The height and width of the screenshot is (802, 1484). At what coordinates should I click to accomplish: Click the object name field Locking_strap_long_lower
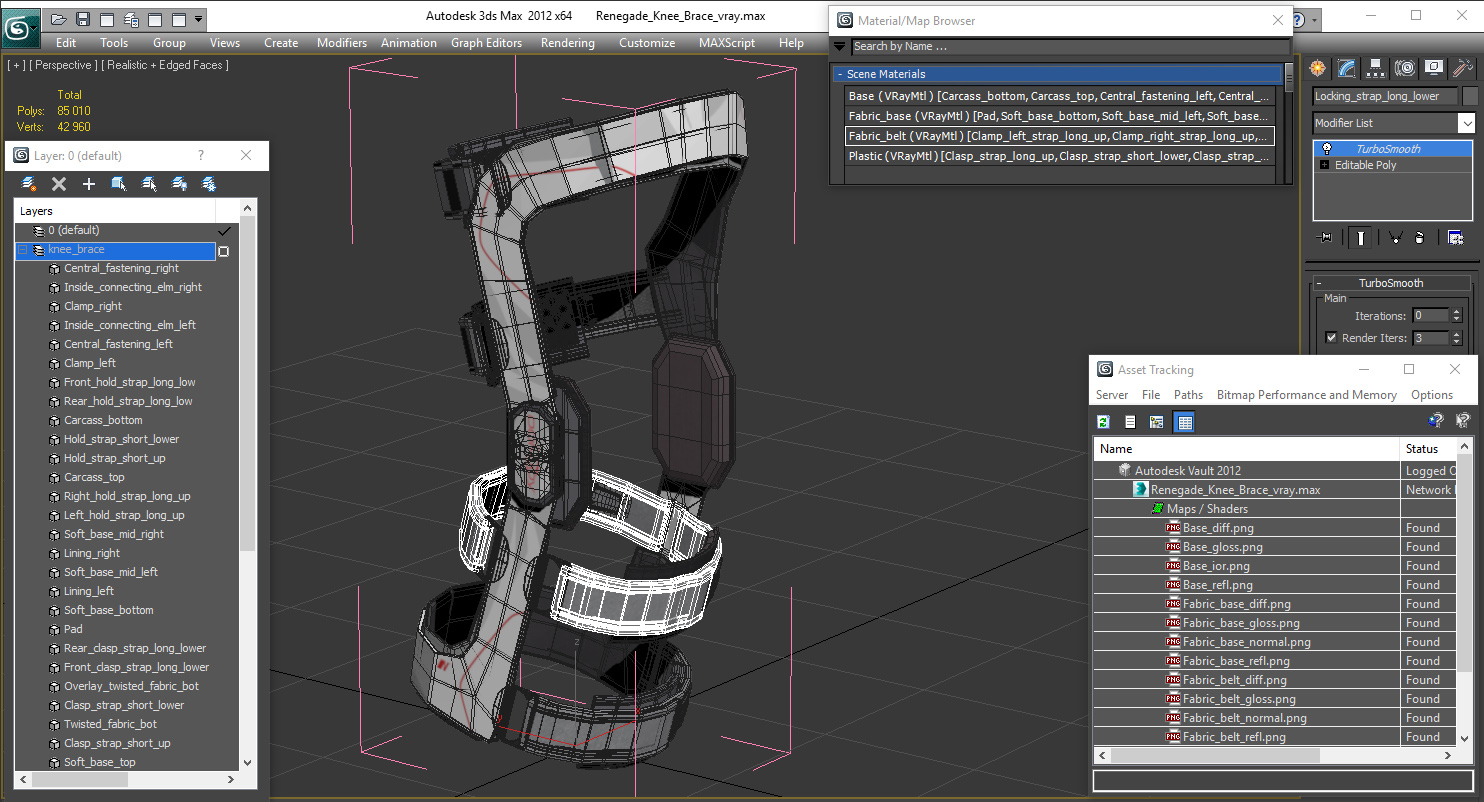click(1384, 96)
